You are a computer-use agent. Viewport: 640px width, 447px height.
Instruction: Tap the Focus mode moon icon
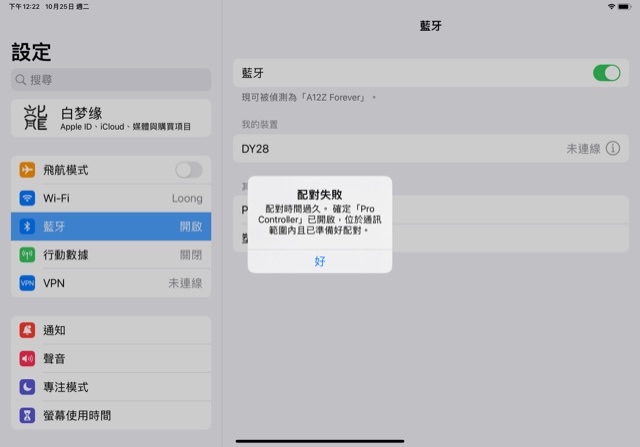click(x=27, y=387)
